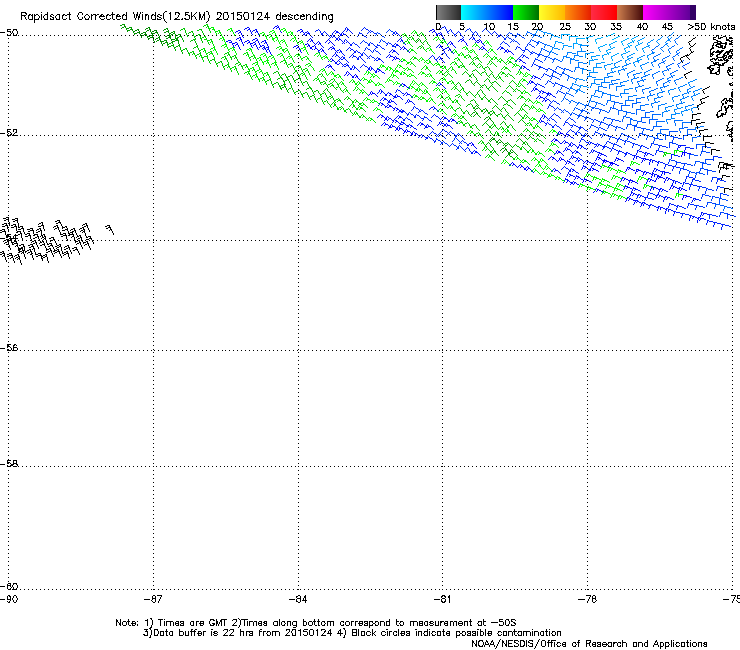The height and width of the screenshot is (650, 740).
Task: Click the '-60' latitude axis label
Action: click(9, 586)
